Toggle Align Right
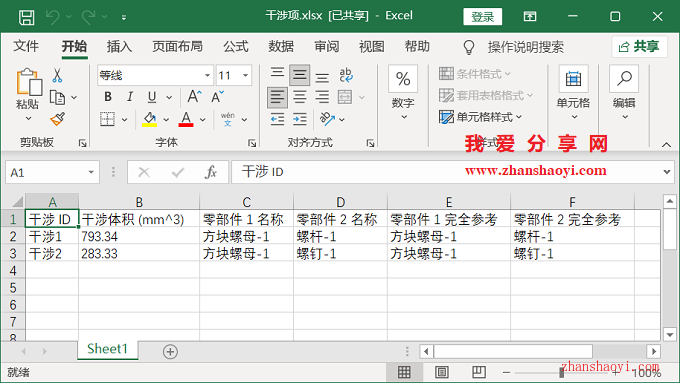The width and height of the screenshot is (680, 383). click(322, 97)
